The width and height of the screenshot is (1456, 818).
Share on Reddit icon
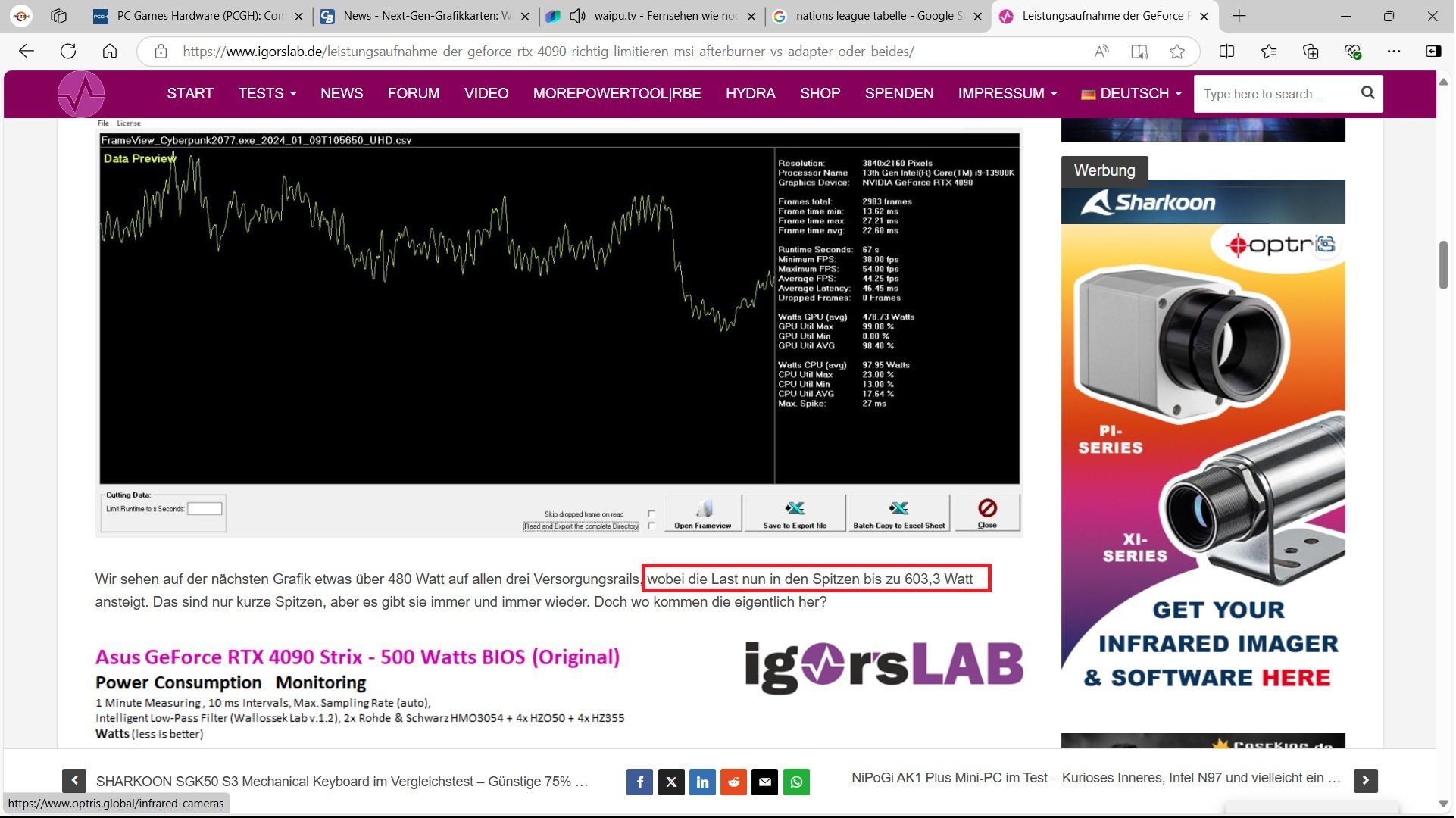pyautogui.click(x=734, y=782)
